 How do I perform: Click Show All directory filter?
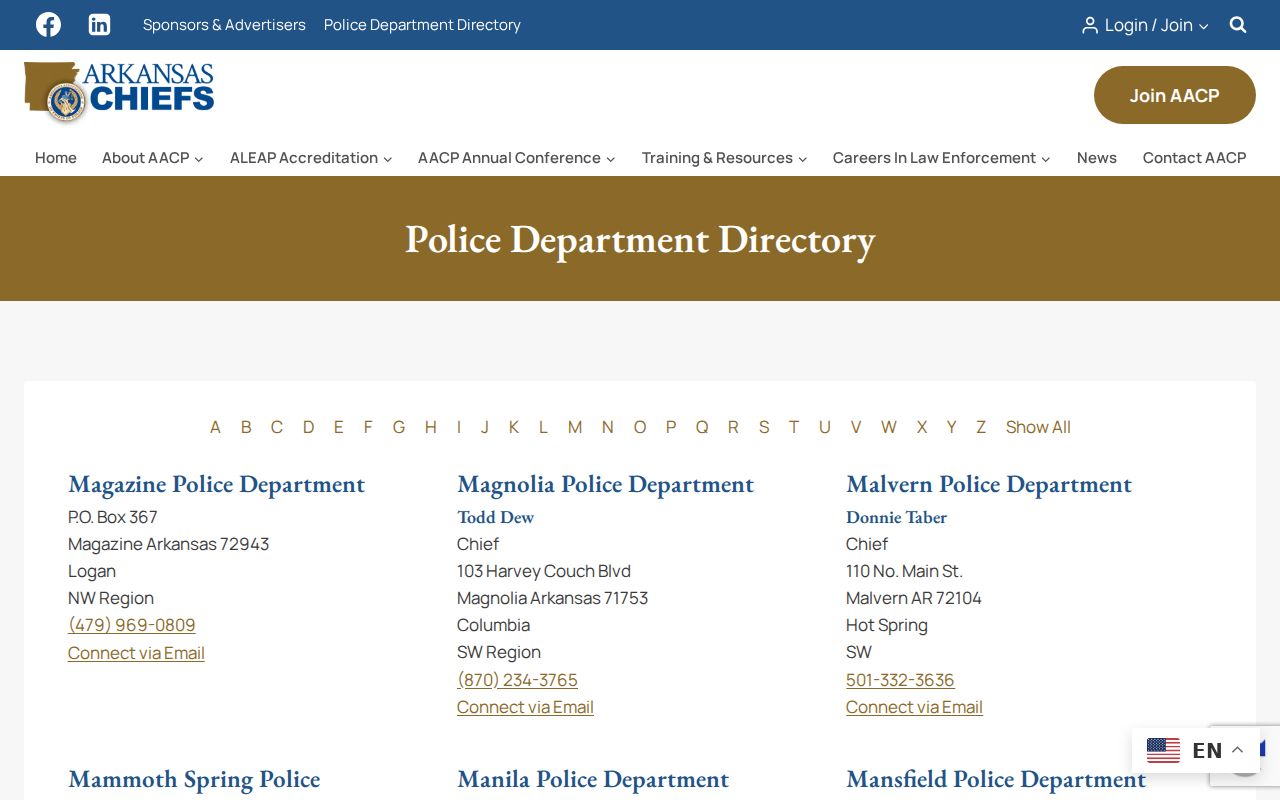point(1038,427)
